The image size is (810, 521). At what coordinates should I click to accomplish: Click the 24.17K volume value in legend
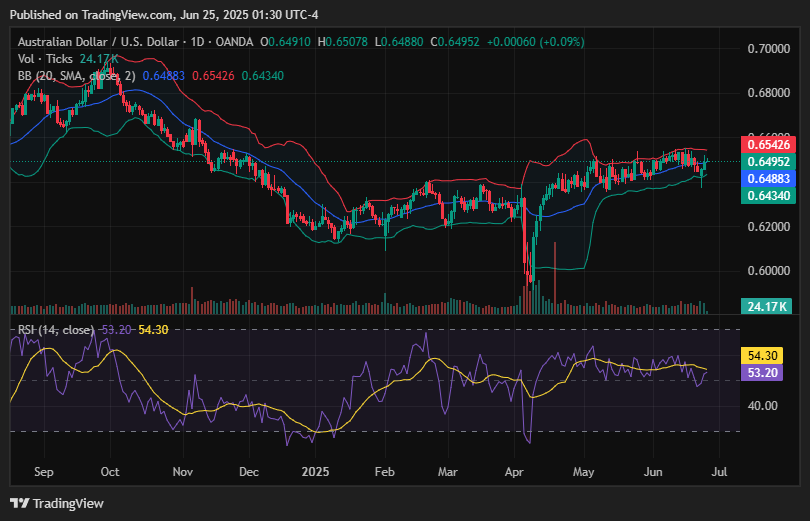(x=99, y=59)
